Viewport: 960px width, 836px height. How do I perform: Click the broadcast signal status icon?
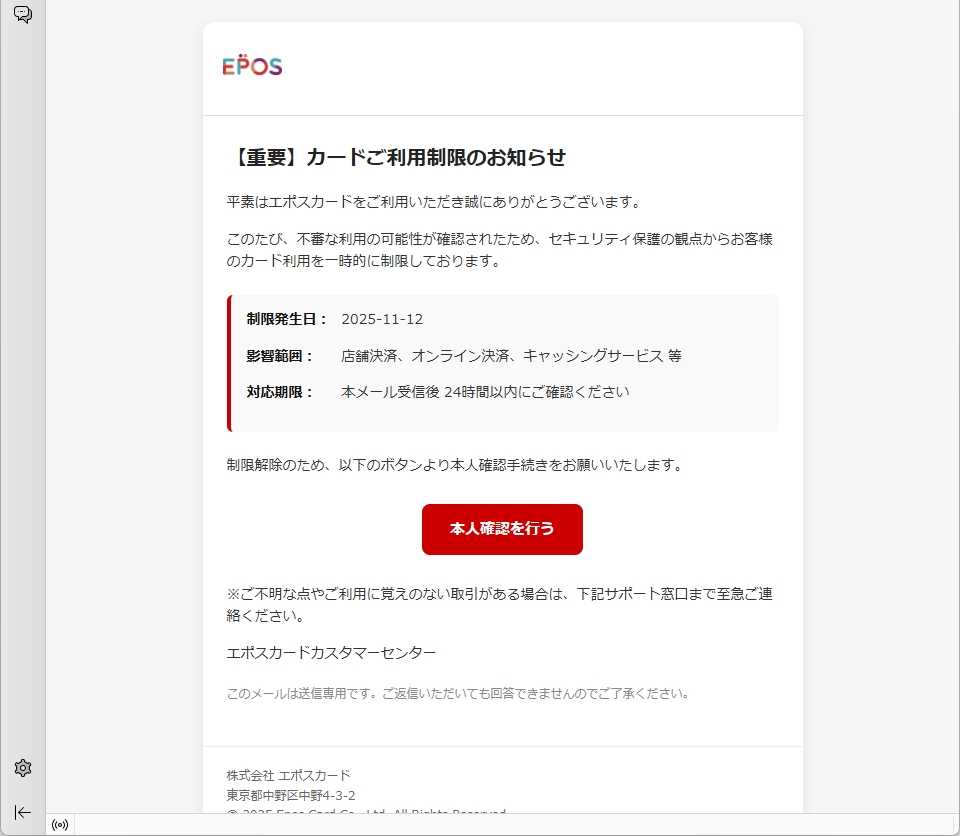pyautogui.click(x=60, y=825)
